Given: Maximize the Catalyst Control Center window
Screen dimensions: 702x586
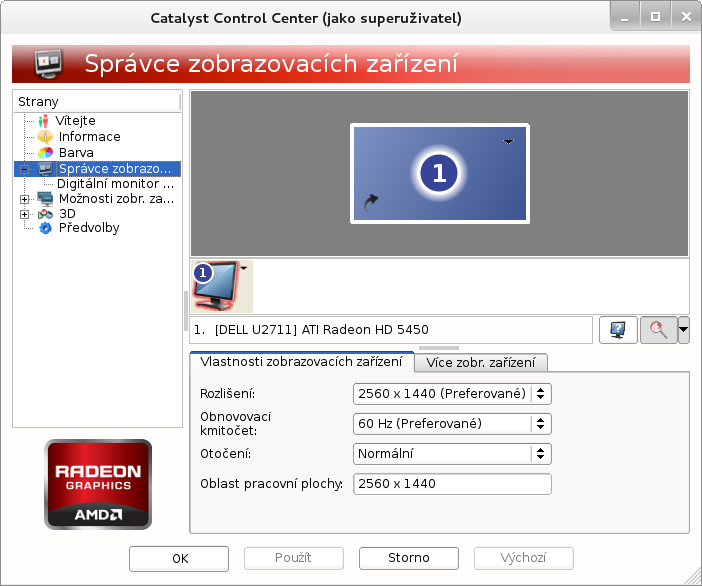Looking at the screenshot, I should pos(655,17).
